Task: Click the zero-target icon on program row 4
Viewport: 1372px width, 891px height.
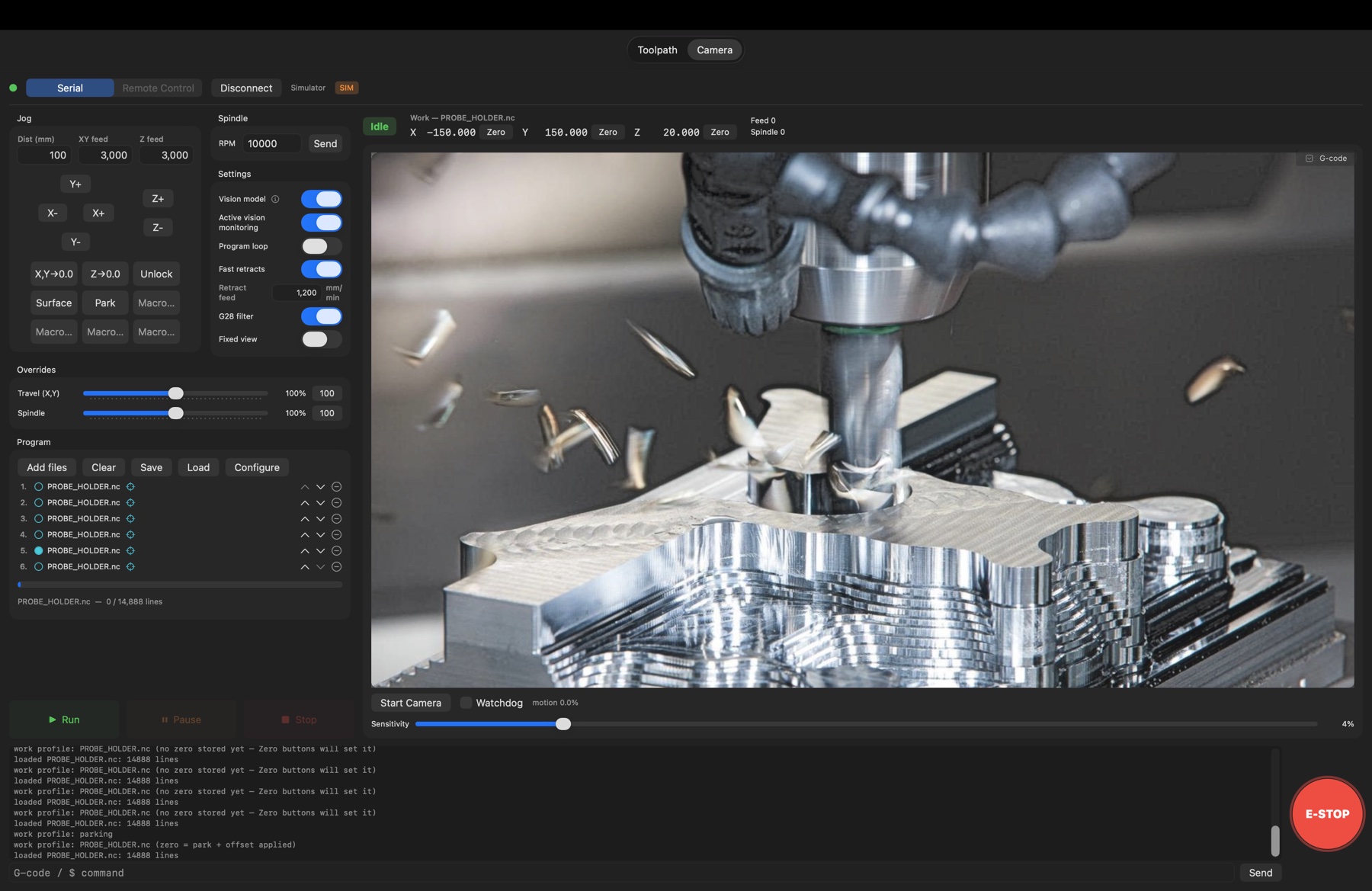Action: (x=130, y=535)
